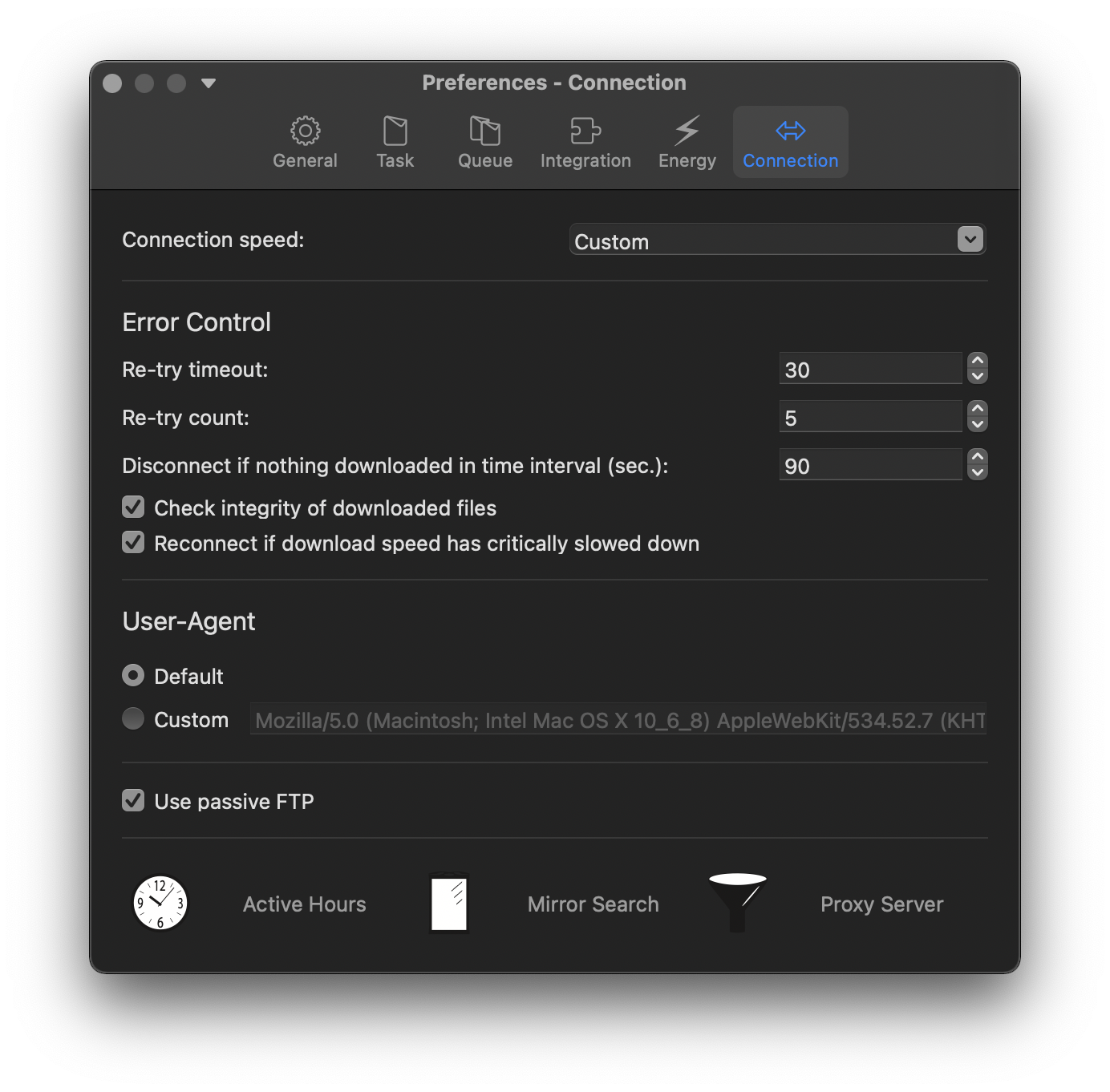1110x1092 pixels.
Task: Select the Custom user-agent radio button
Action: pyautogui.click(x=132, y=719)
